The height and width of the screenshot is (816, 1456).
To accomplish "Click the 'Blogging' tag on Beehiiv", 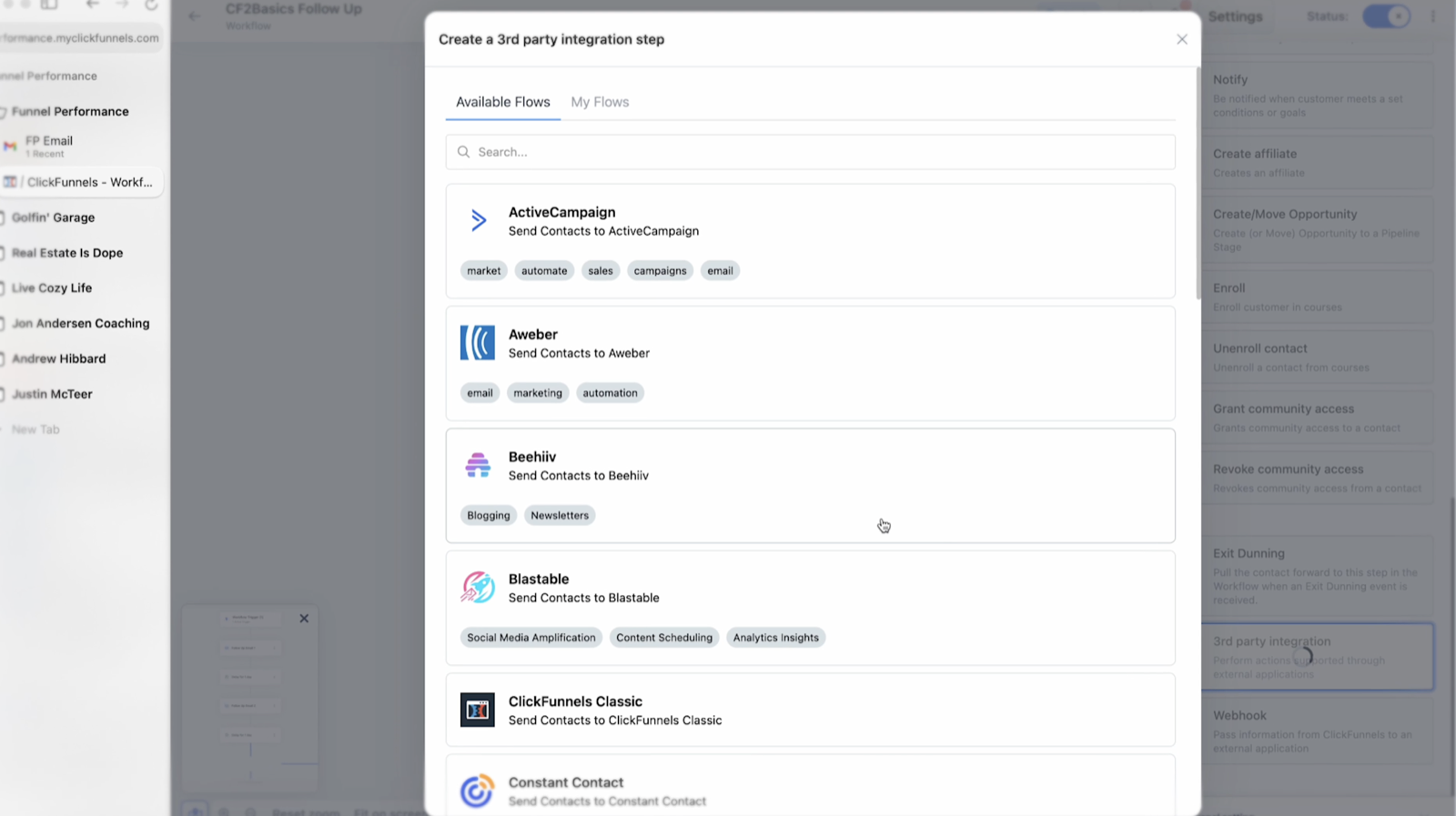I will [x=489, y=515].
